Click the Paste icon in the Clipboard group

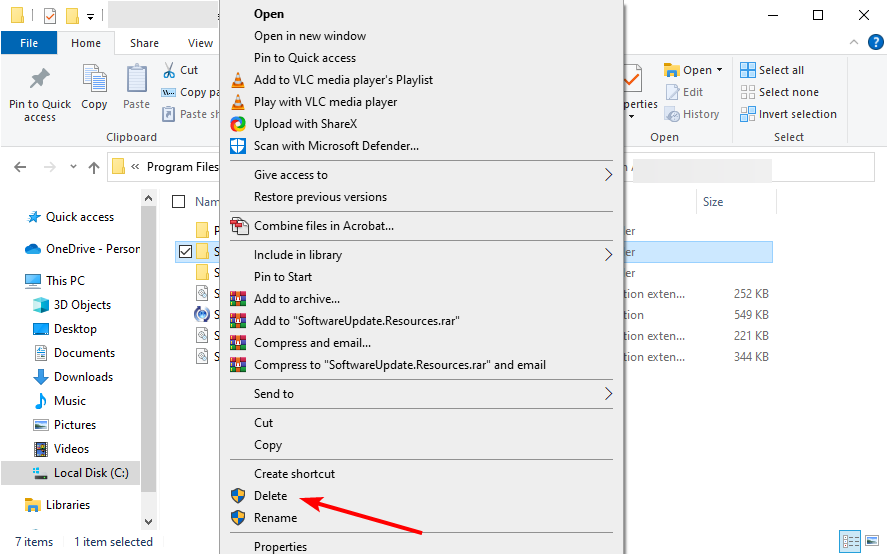[x=137, y=87]
